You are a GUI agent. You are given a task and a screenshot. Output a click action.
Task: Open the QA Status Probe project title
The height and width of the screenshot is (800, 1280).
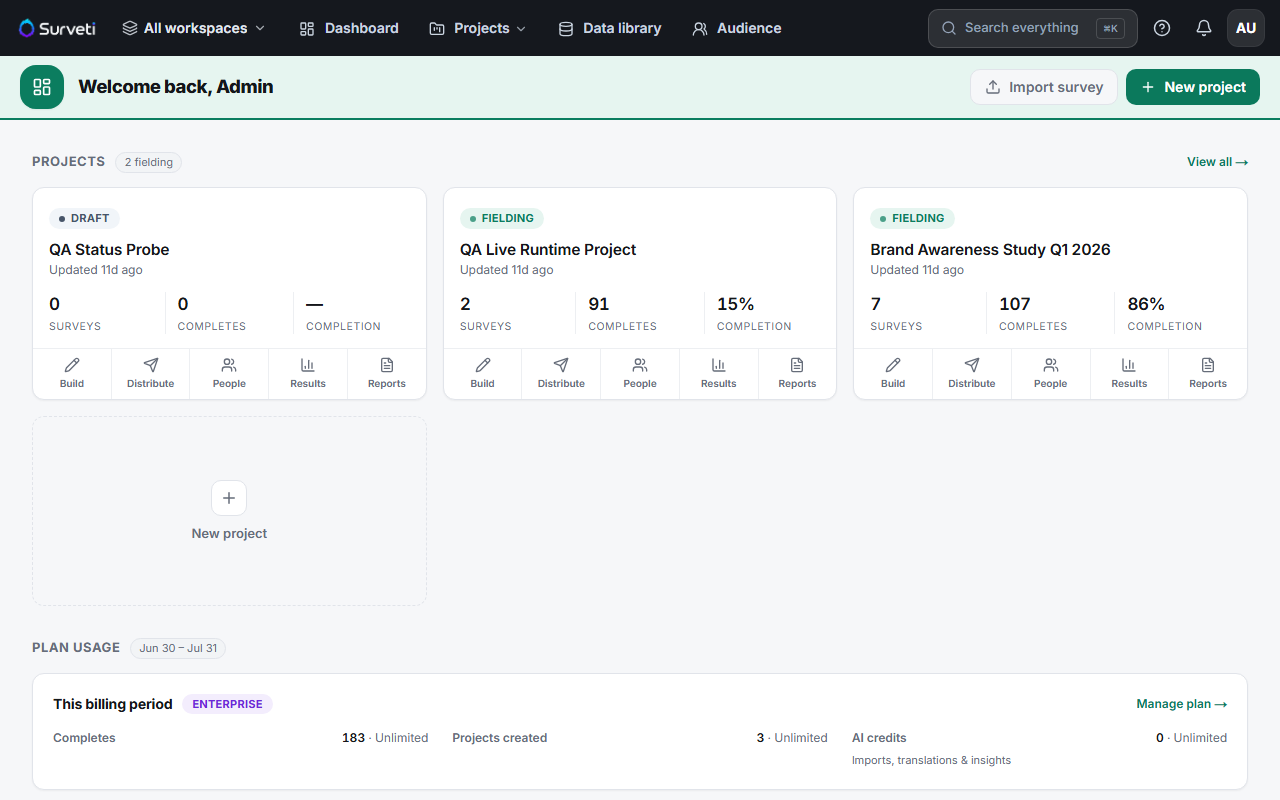(109, 250)
